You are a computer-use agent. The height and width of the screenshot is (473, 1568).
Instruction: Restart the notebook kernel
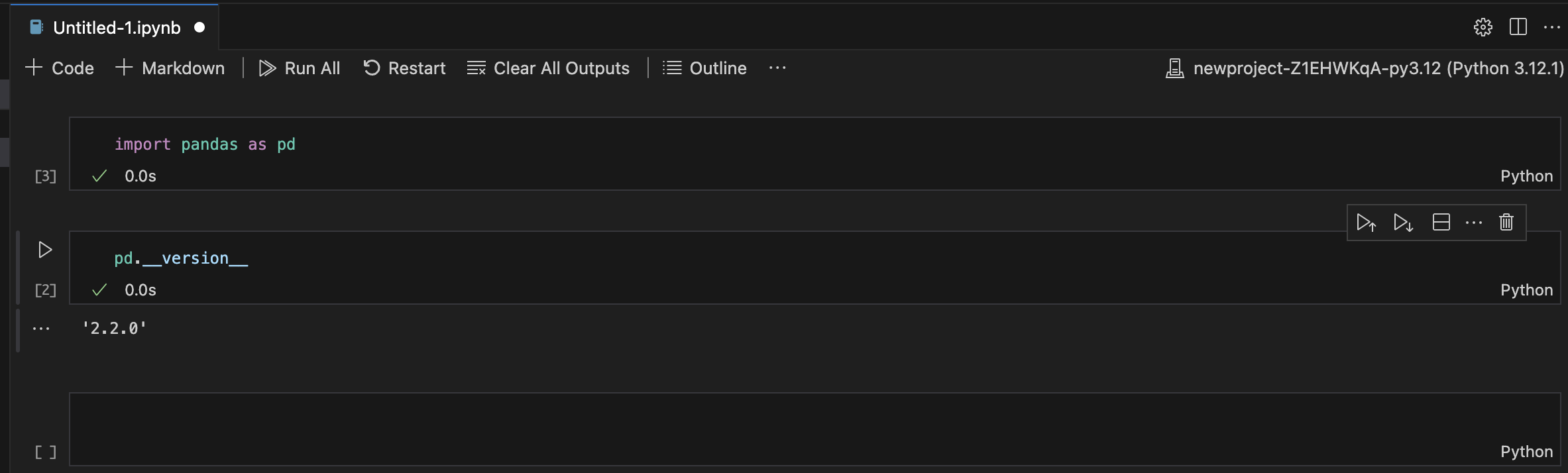404,68
